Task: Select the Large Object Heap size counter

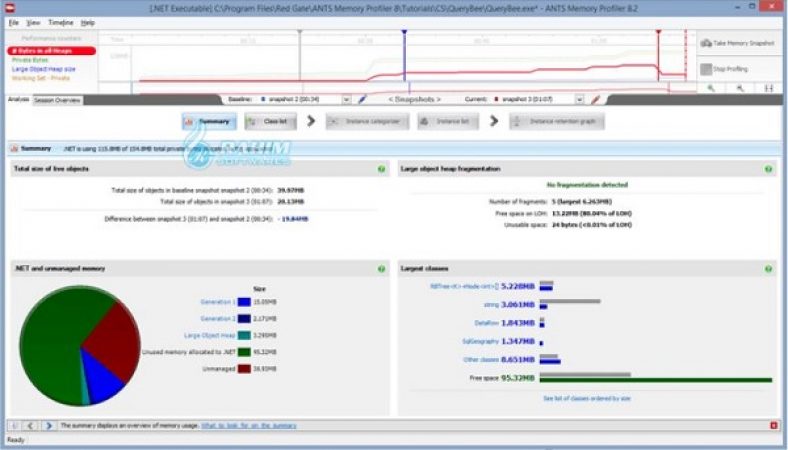Action: click(44, 69)
